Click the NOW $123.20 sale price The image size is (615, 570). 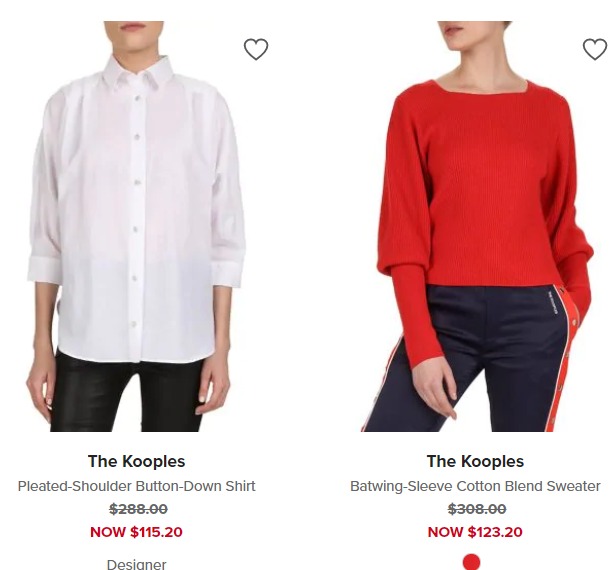[475, 532]
